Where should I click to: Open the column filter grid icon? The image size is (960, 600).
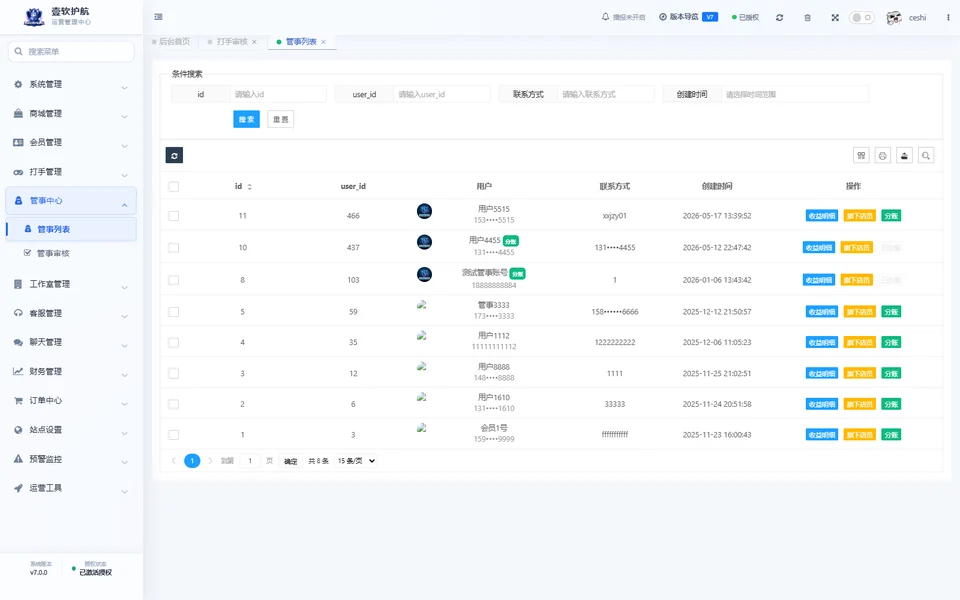tap(861, 156)
